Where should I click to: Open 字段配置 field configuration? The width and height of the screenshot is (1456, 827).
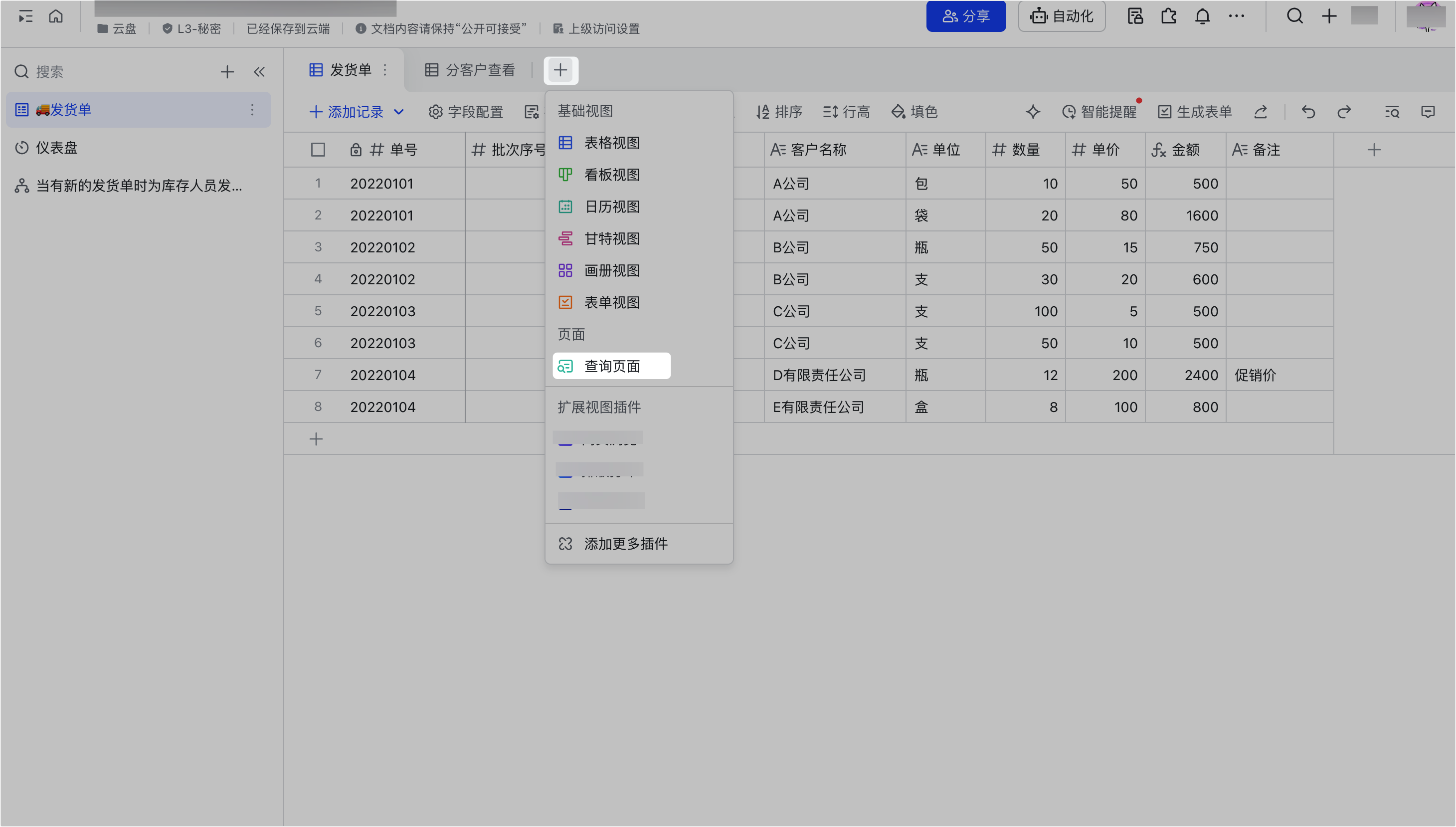(x=466, y=112)
